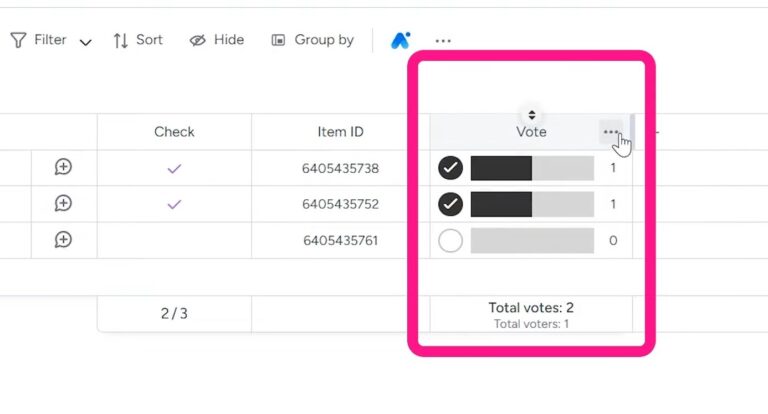Open the Sort menu
Viewport: 768px width, 414px height.
138,40
